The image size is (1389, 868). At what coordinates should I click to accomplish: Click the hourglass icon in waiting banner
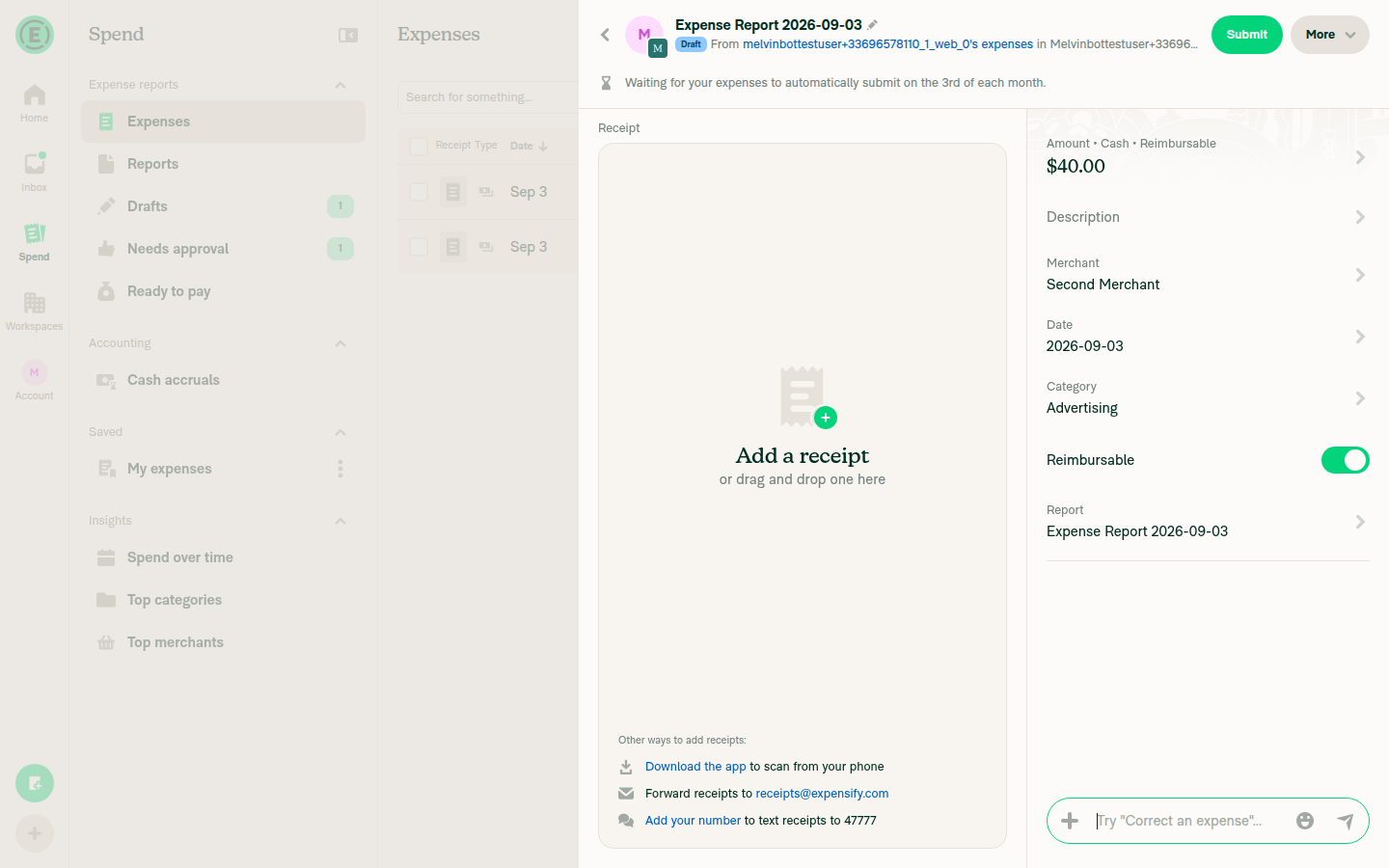[x=606, y=83]
